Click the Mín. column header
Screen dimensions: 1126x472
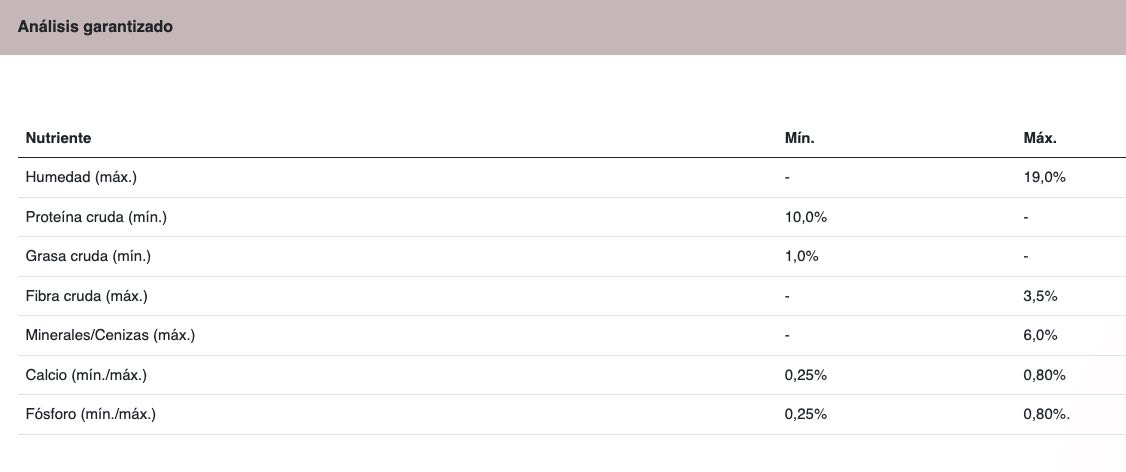[799, 139]
